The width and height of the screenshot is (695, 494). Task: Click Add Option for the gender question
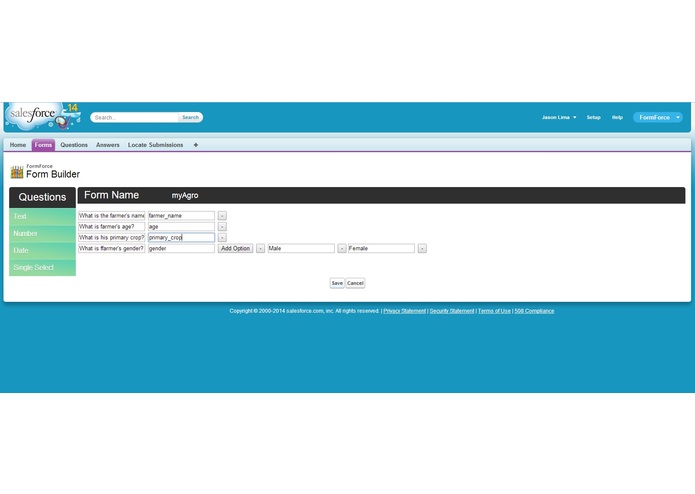click(x=235, y=249)
